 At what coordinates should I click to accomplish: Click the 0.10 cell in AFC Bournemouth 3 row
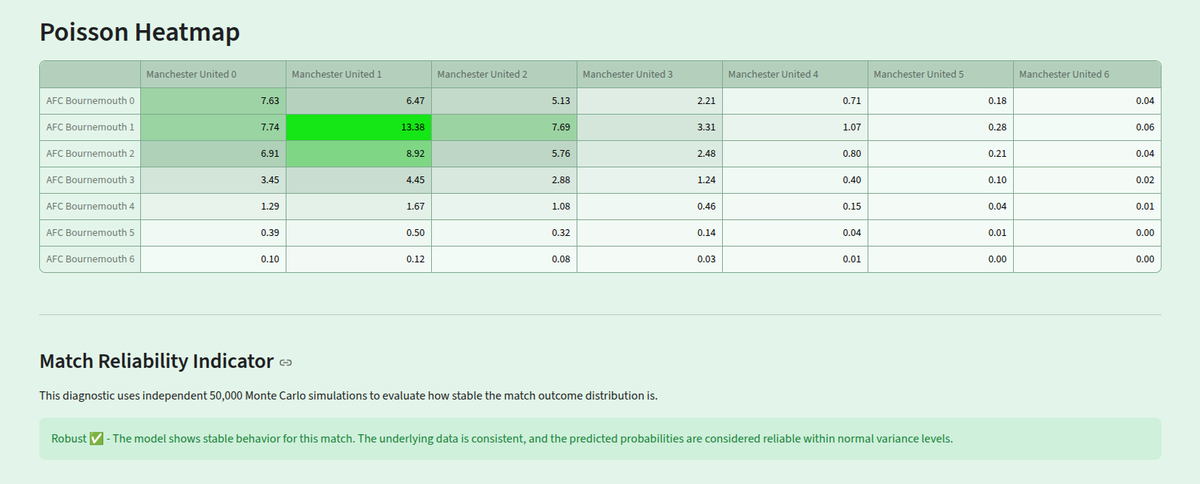[x=941, y=180]
